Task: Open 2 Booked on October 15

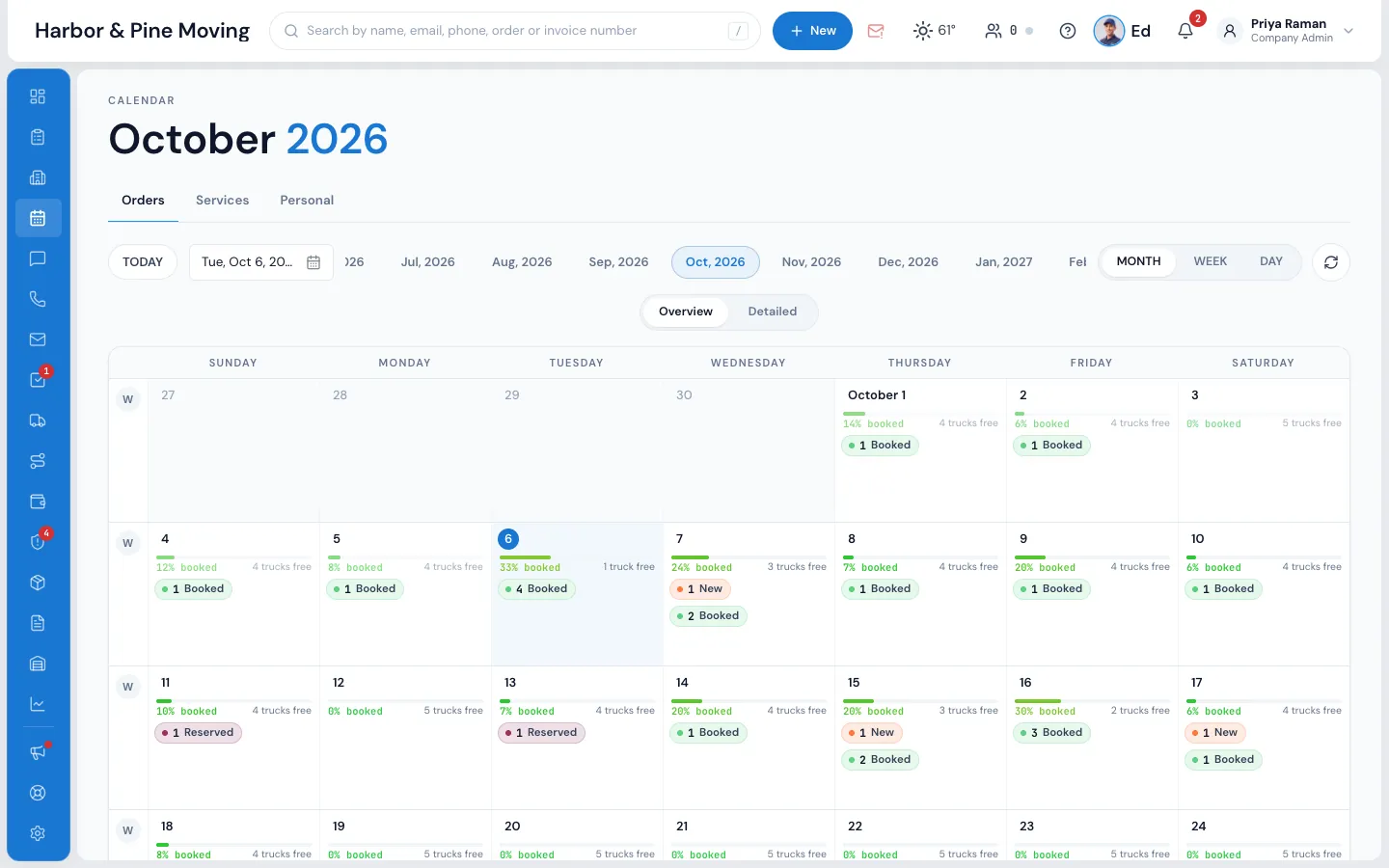Action: click(882, 760)
